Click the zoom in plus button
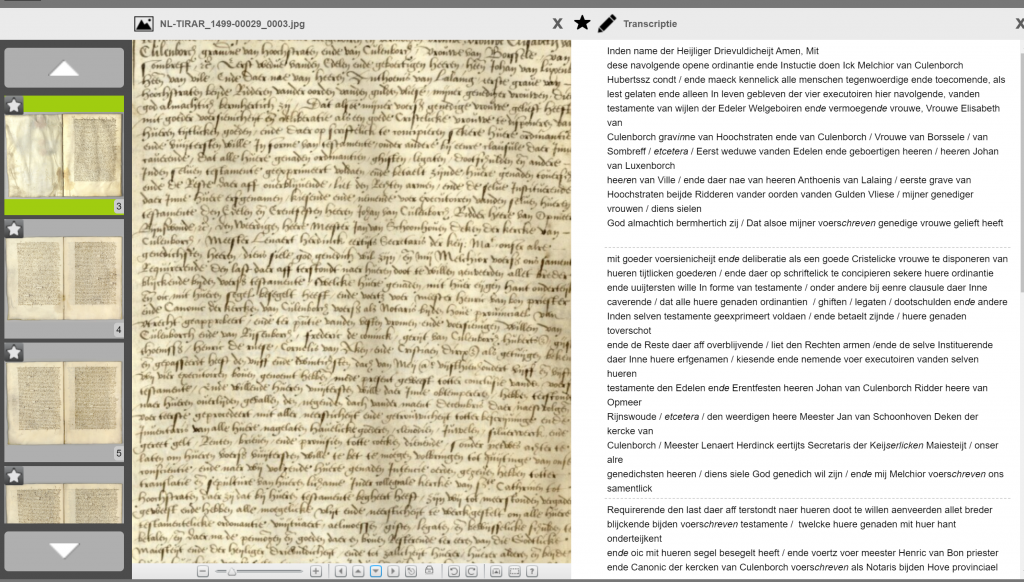The width and height of the screenshot is (1024, 582). click(316, 571)
